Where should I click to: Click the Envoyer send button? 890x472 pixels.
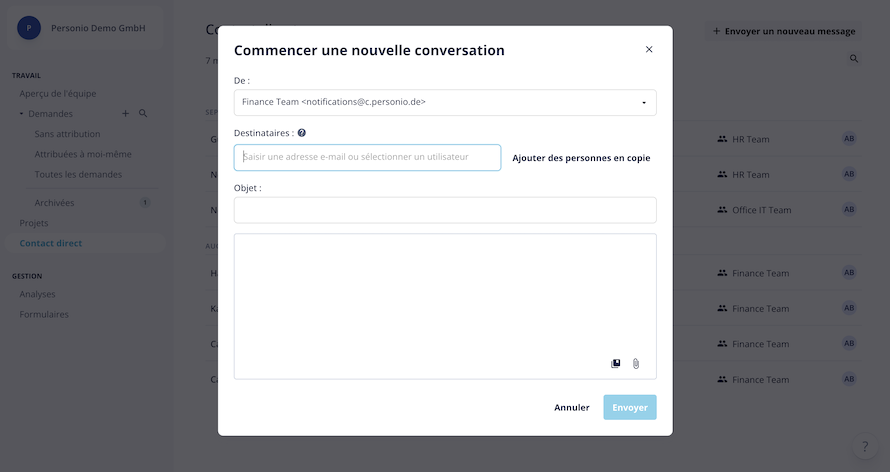point(630,407)
